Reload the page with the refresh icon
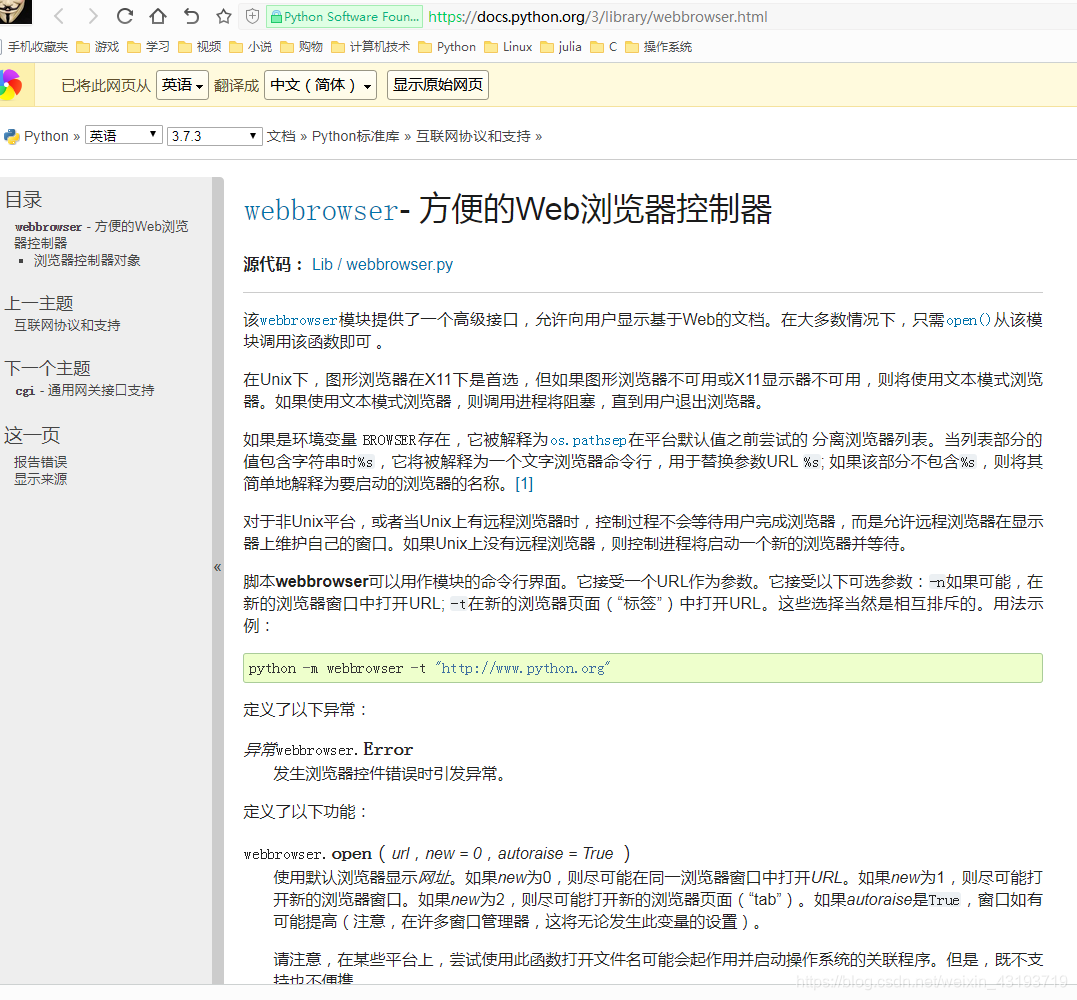The width and height of the screenshot is (1077, 1000). [x=125, y=16]
